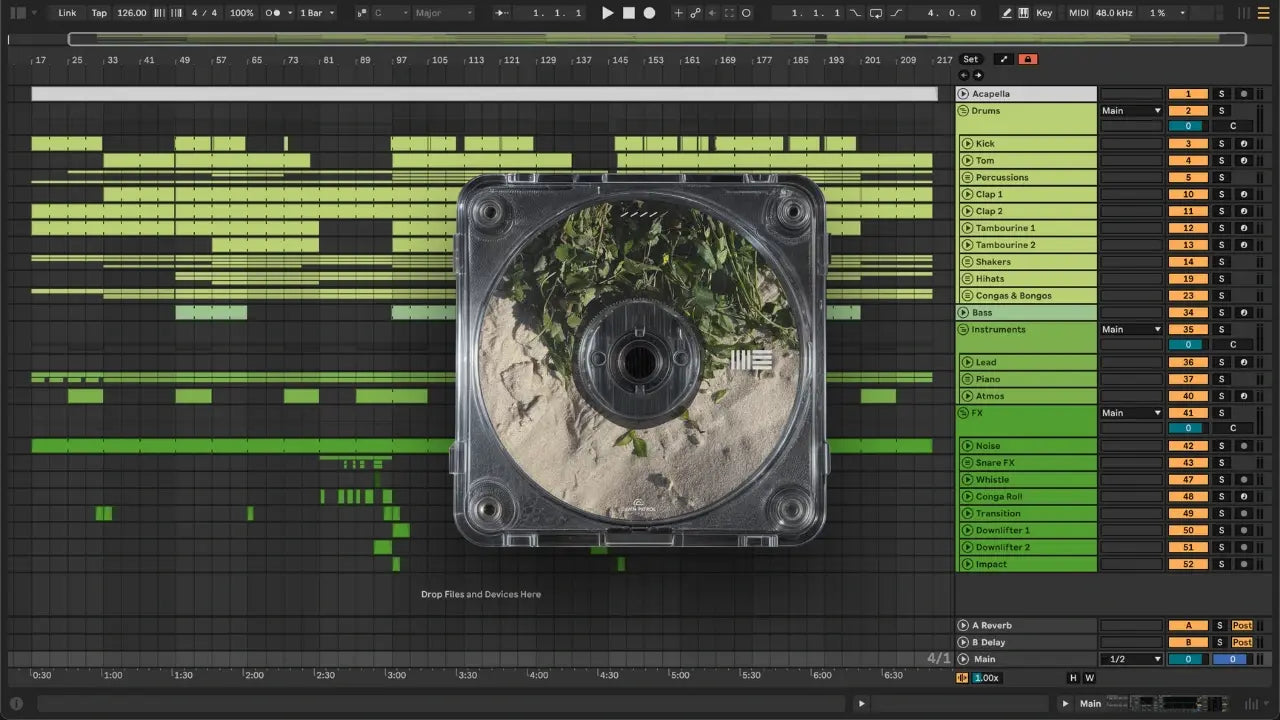Click the Tap tempo button
Viewport: 1280px width, 720px height.
99,13
